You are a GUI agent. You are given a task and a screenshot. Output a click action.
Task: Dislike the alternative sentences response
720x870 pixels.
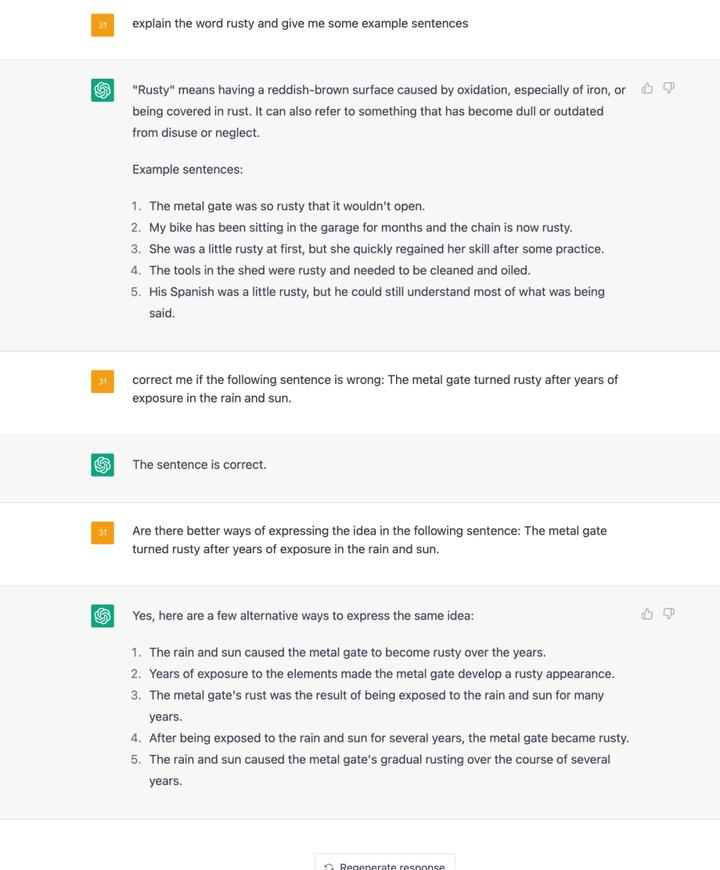click(669, 614)
